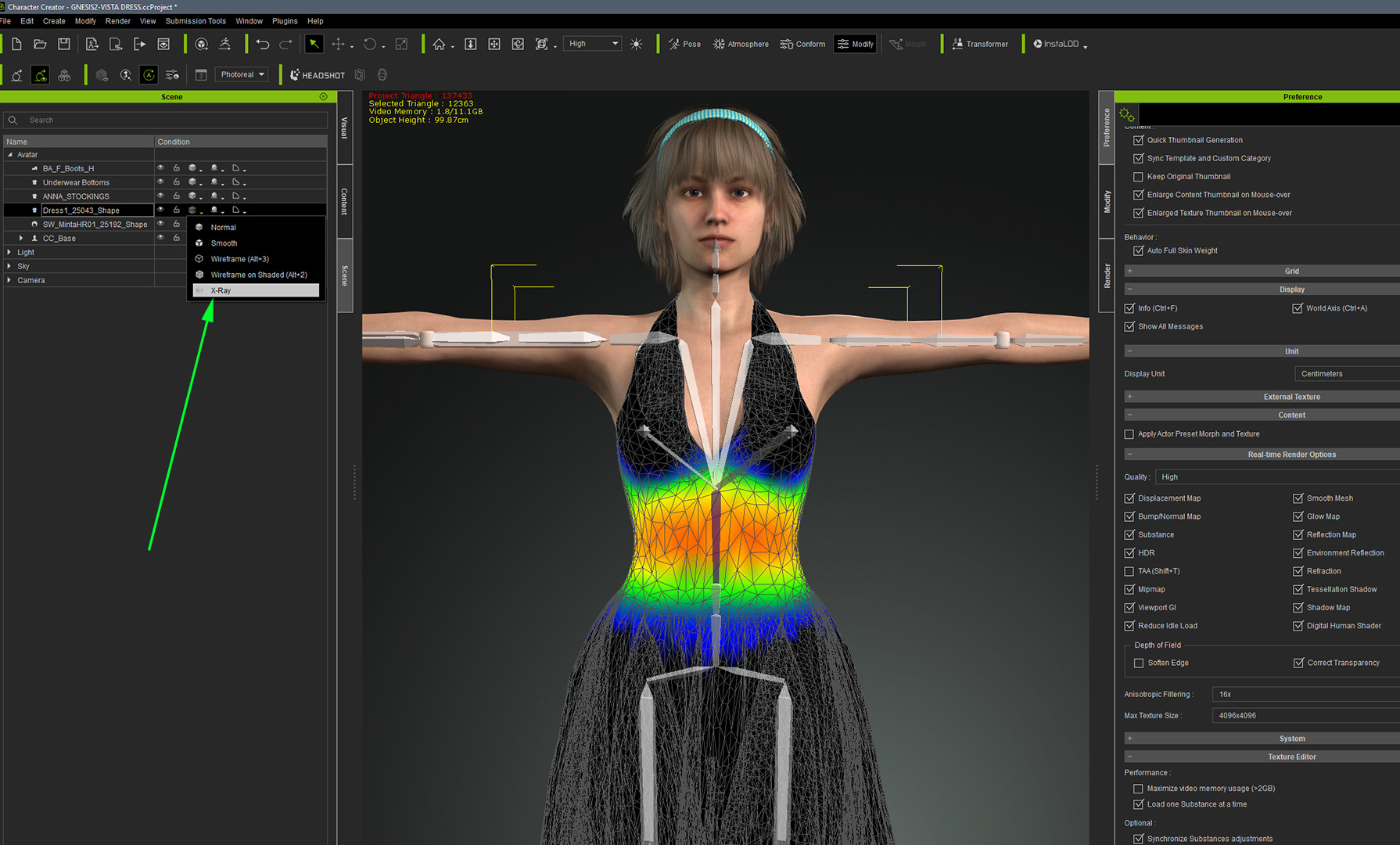
Task: Click the adjust sliders settings icon
Action: [172, 75]
